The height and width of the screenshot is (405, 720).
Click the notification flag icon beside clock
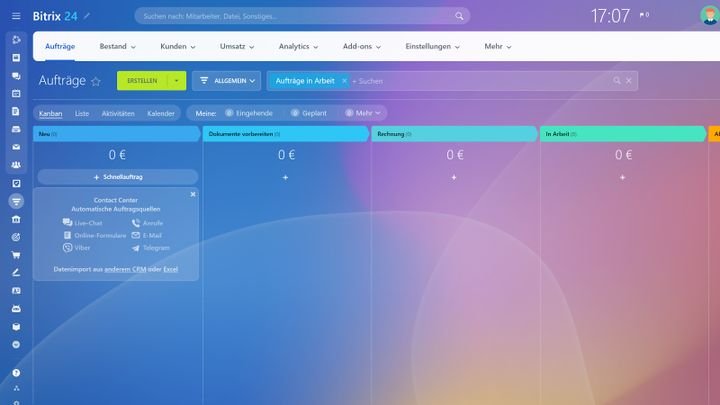[644, 15]
